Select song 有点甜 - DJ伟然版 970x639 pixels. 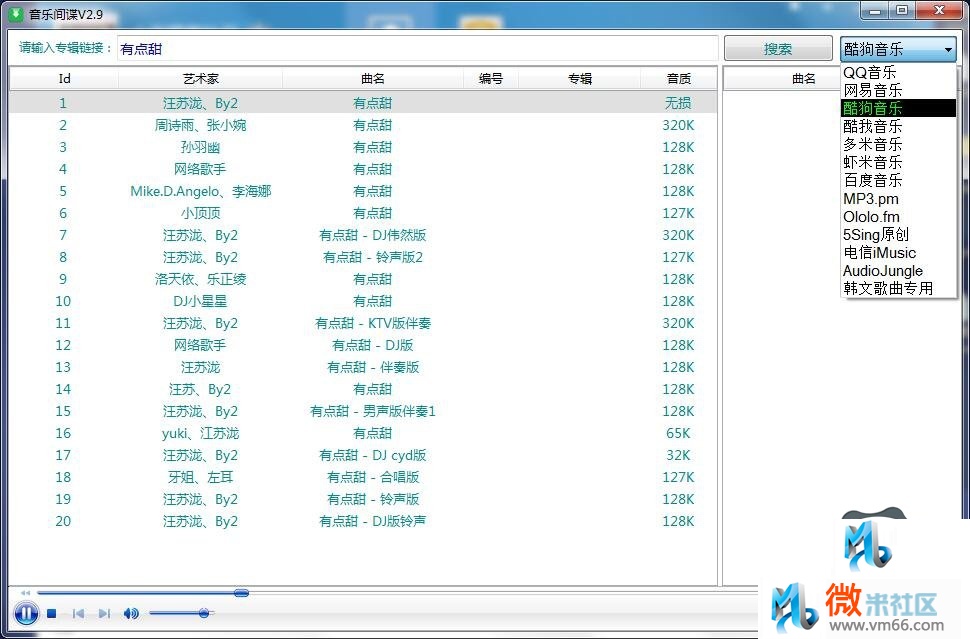(372, 235)
